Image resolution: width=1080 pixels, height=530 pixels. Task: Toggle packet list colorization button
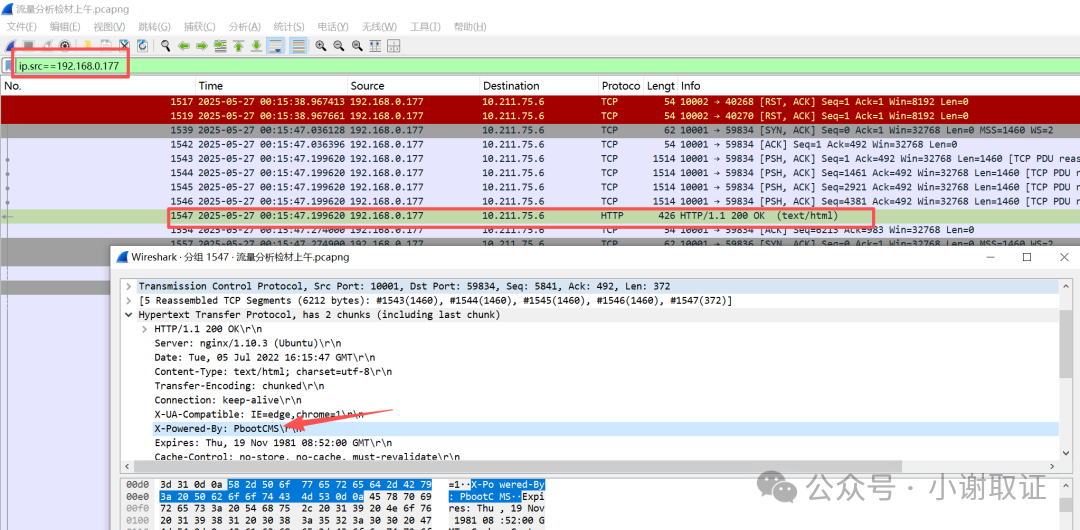point(298,46)
